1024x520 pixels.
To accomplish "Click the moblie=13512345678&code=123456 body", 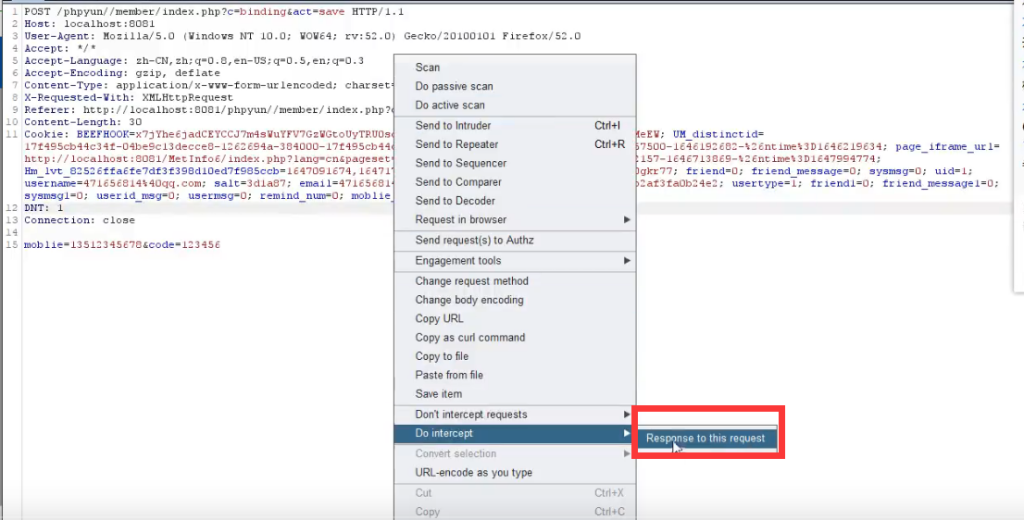I will (122, 245).
